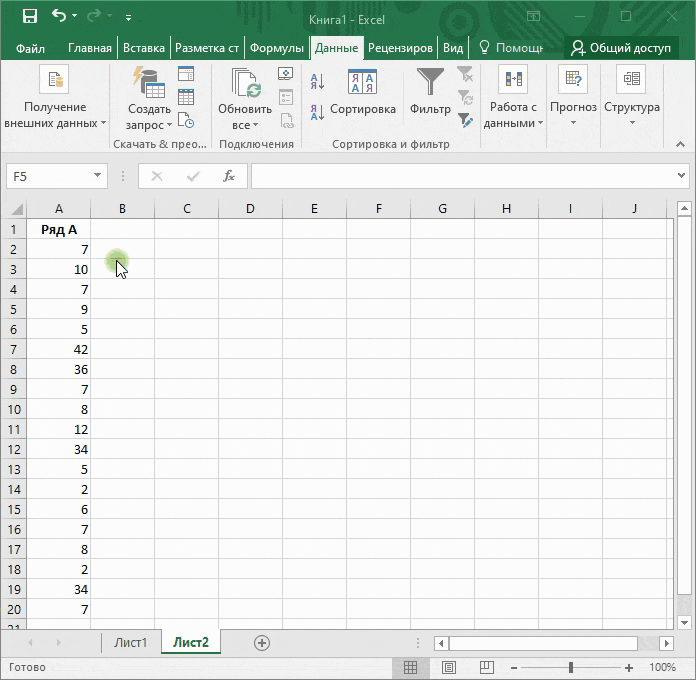The width and height of the screenshot is (696, 680).
Task: Open the Файл tab
Action: point(30,48)
